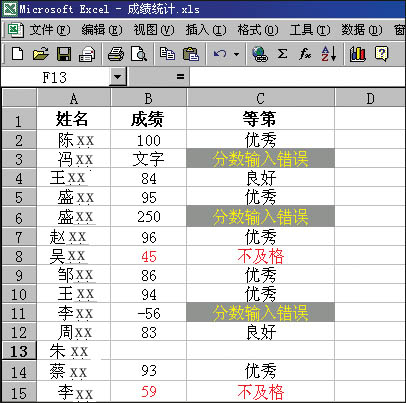Click the Copy icon

(167, 53)
